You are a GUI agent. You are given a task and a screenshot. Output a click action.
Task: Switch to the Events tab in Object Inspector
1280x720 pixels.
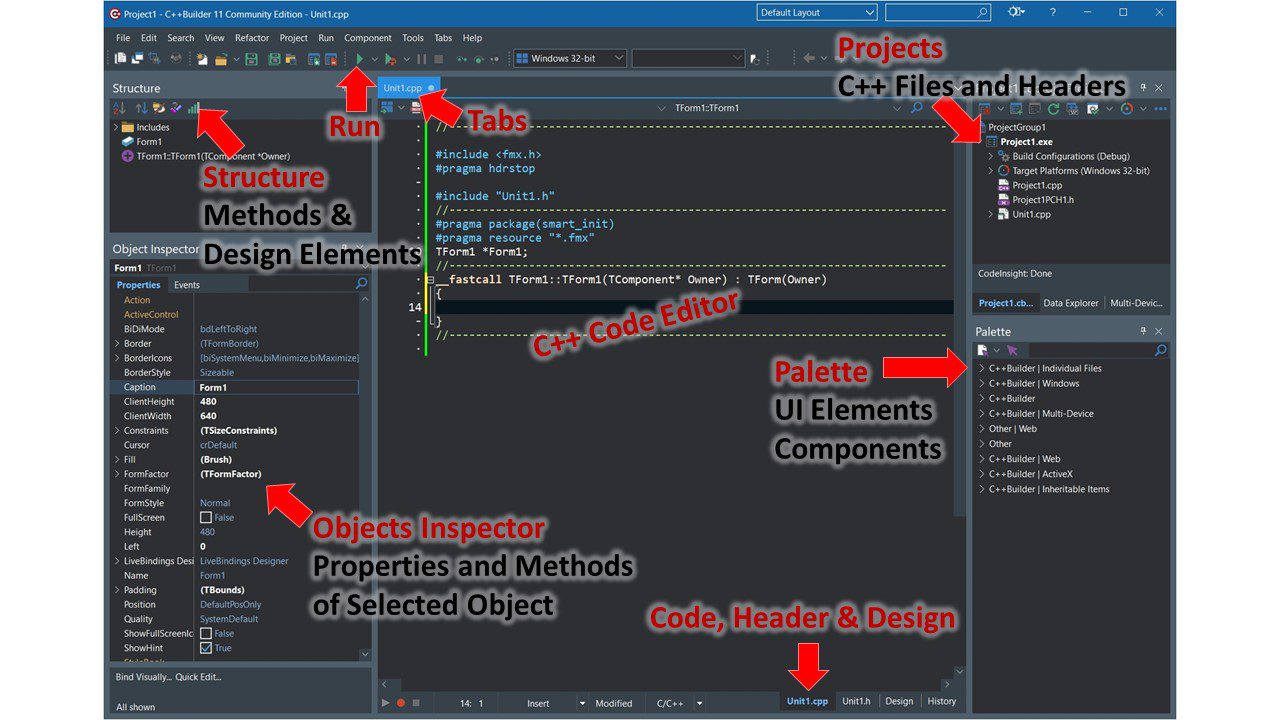click(x=187, y=285)
